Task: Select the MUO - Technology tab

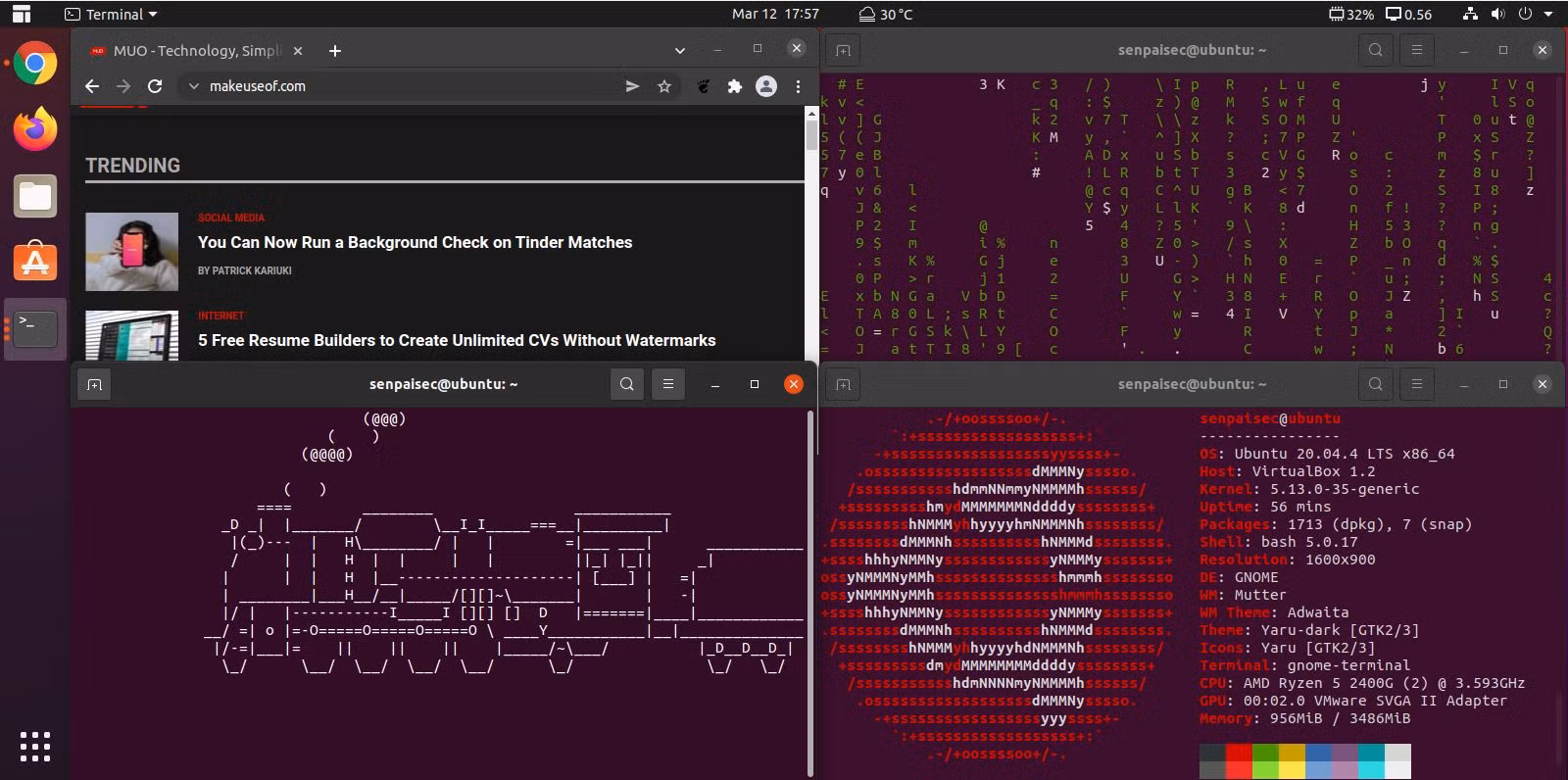Action: coord(196,51)
